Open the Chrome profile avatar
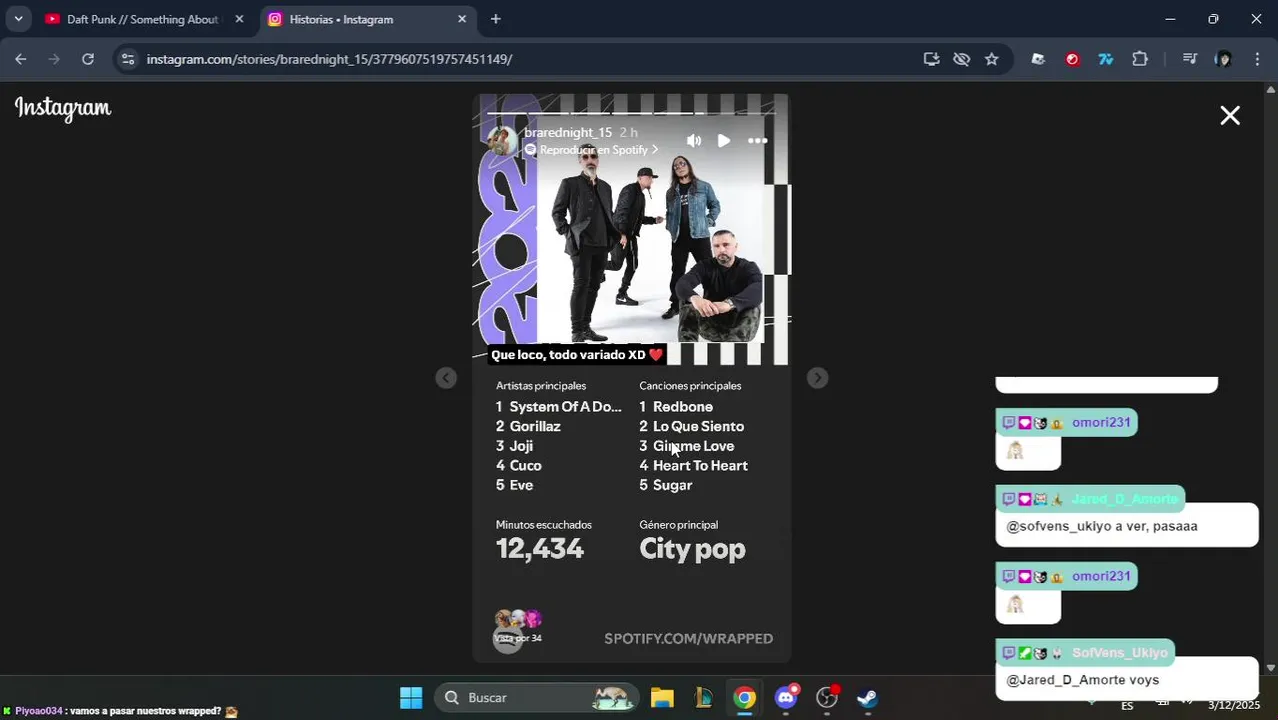Viewport: 1278px width, 720px height. pyautogui.click(x=1223, y=59)
